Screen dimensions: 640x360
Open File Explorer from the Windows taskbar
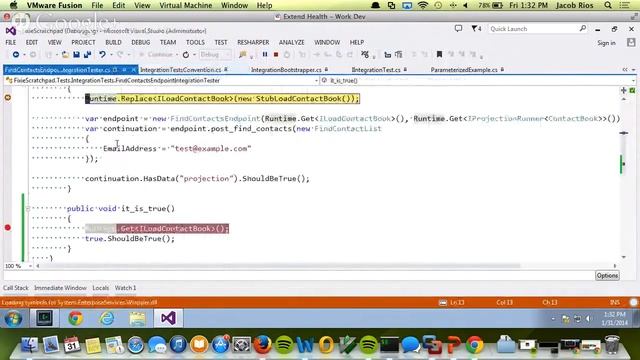[138, 318]
